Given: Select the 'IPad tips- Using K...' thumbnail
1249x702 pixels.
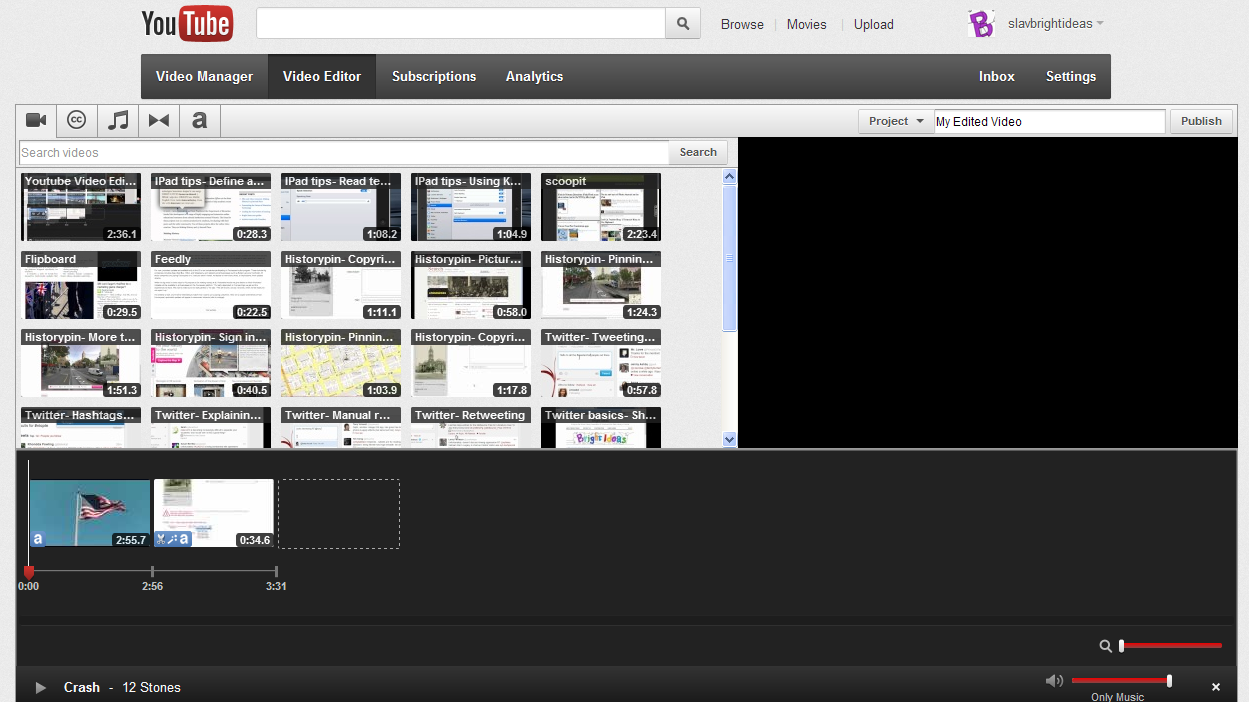Looking at the screenshot, I should [x=471, y=207].
